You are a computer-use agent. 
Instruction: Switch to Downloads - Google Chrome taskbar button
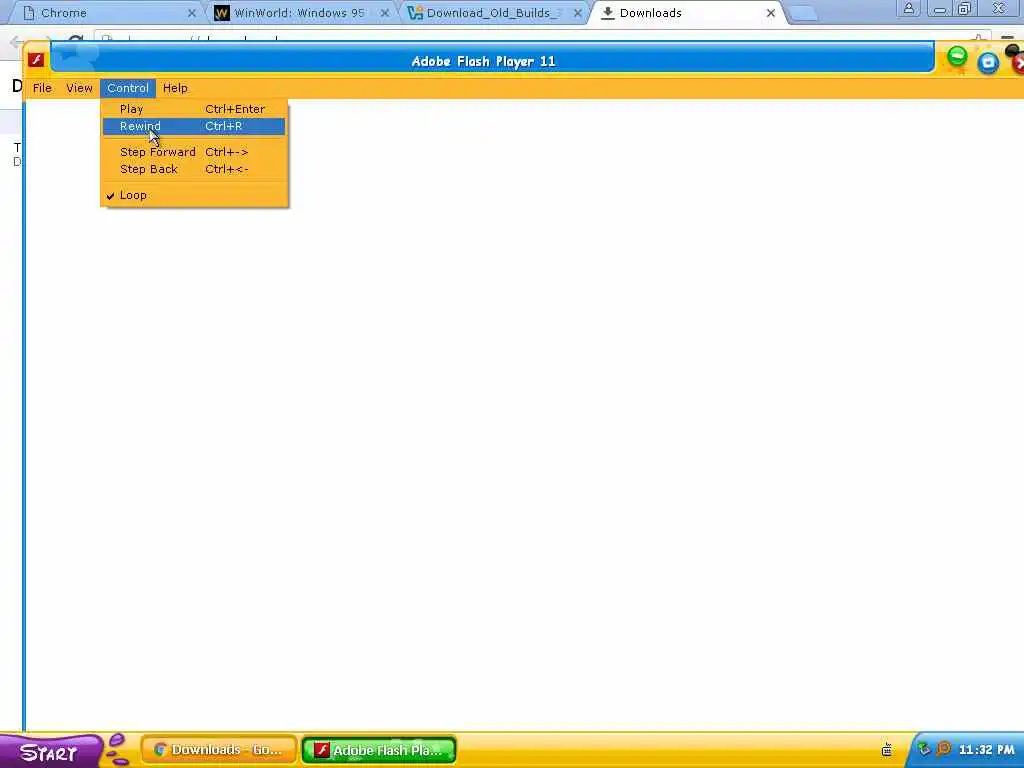pos(219,750)
